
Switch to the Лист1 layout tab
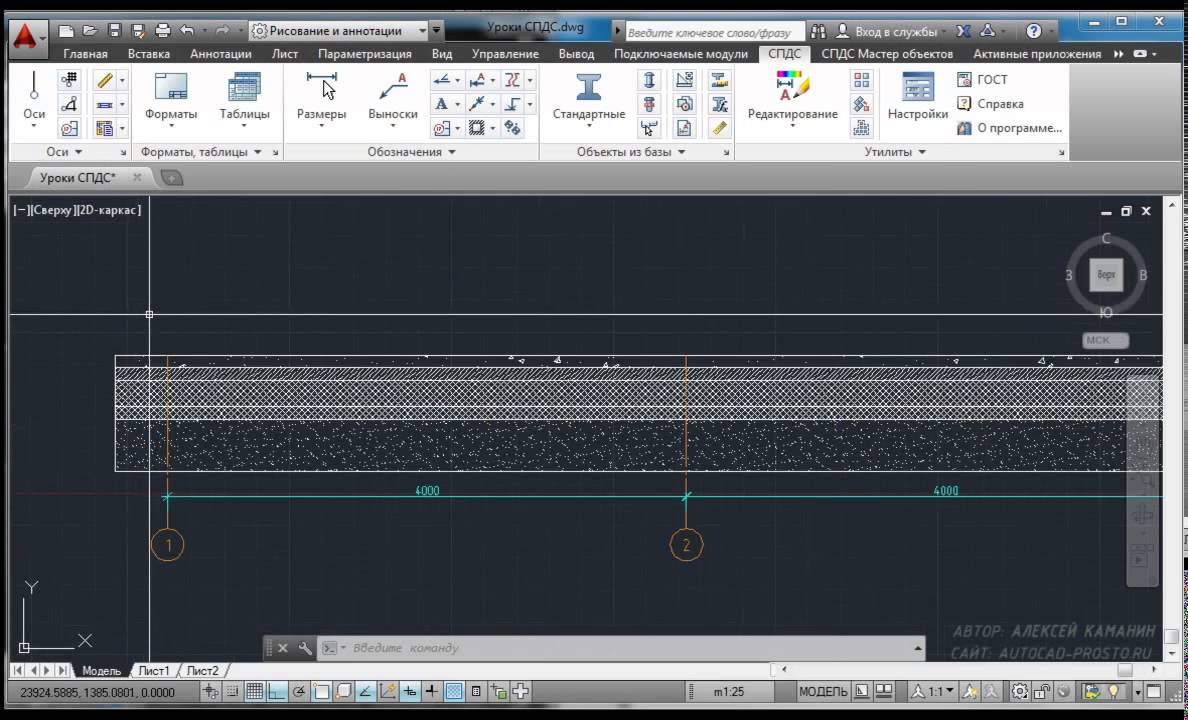[x=154, y=671]
